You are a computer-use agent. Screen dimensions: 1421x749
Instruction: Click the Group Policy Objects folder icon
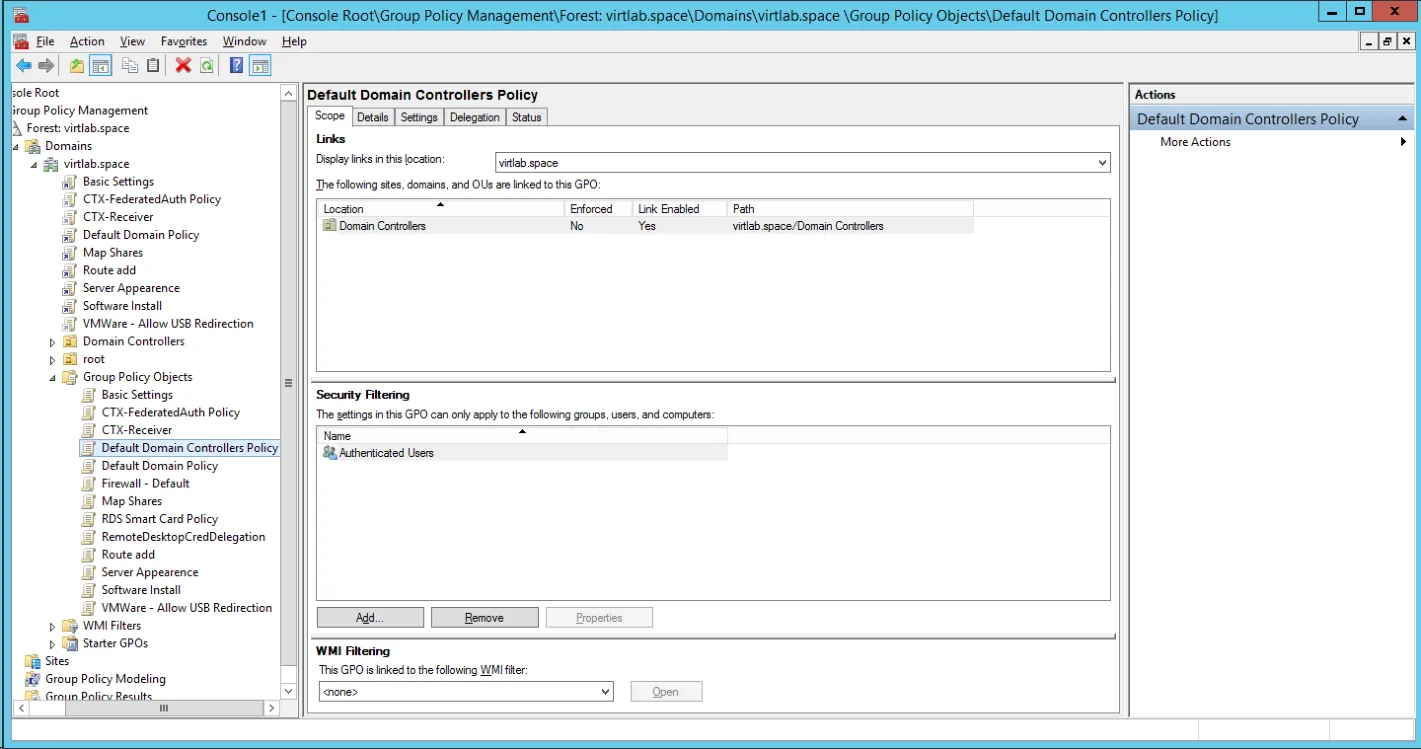(x=70, y=377)
